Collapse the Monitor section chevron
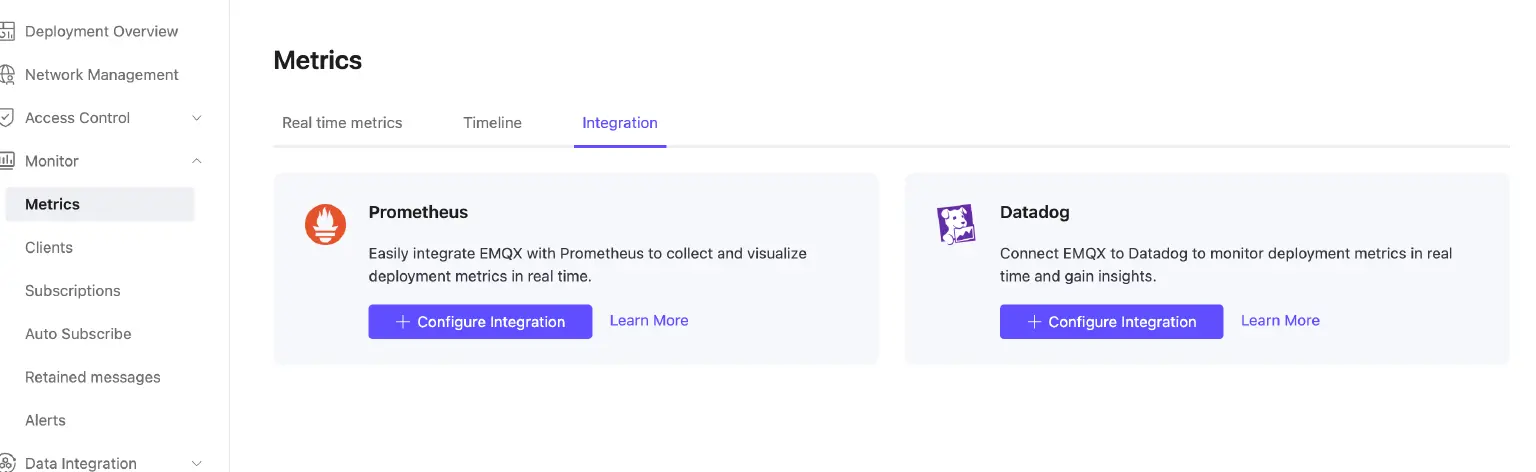 coord(197,161)
